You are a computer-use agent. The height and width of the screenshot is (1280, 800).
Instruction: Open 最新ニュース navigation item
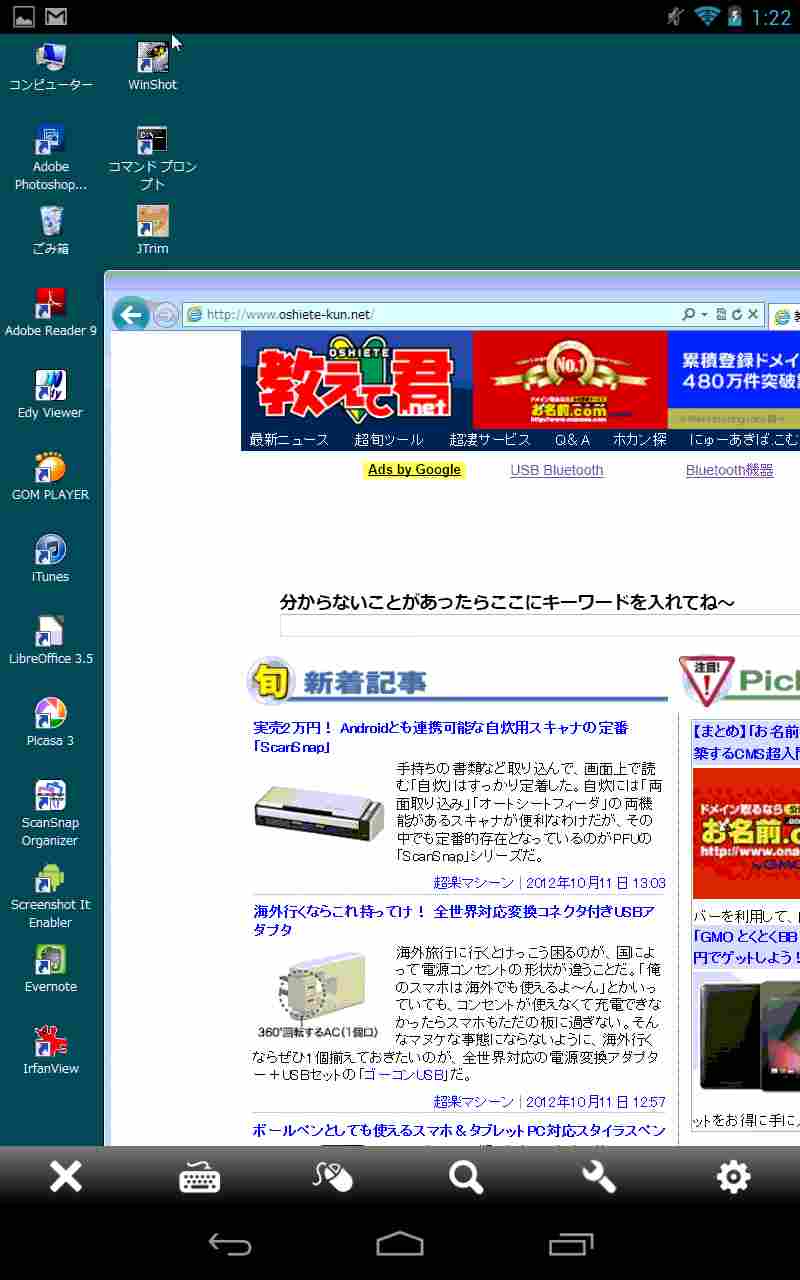pyautogui.click(x=289, y=440)
